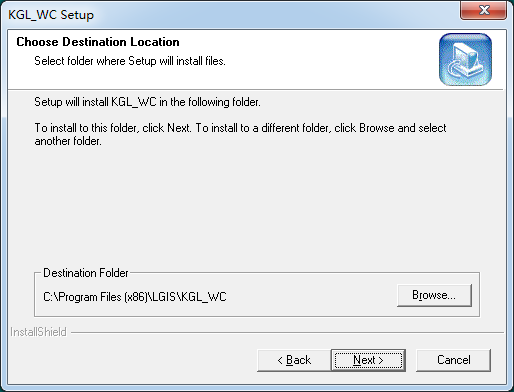
Task: Click the 'Select folder where Setup' subtitle
Action: [130, 61]
